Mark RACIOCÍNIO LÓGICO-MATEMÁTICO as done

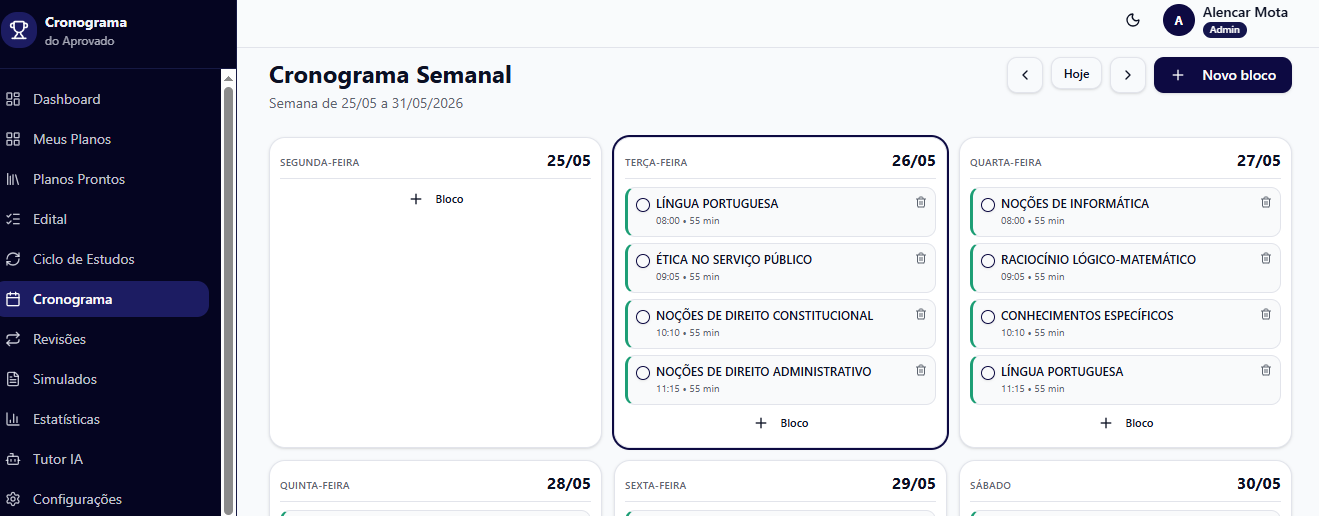point(988,261)
